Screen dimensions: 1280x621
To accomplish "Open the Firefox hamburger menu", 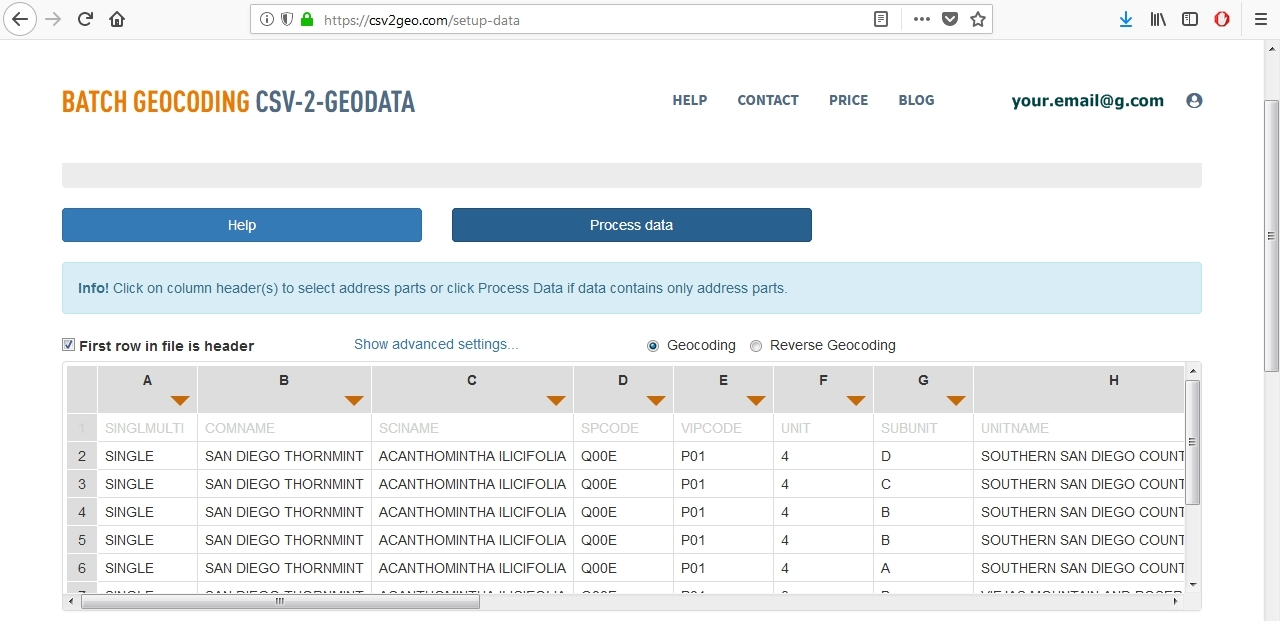I will pos(1260,19).
